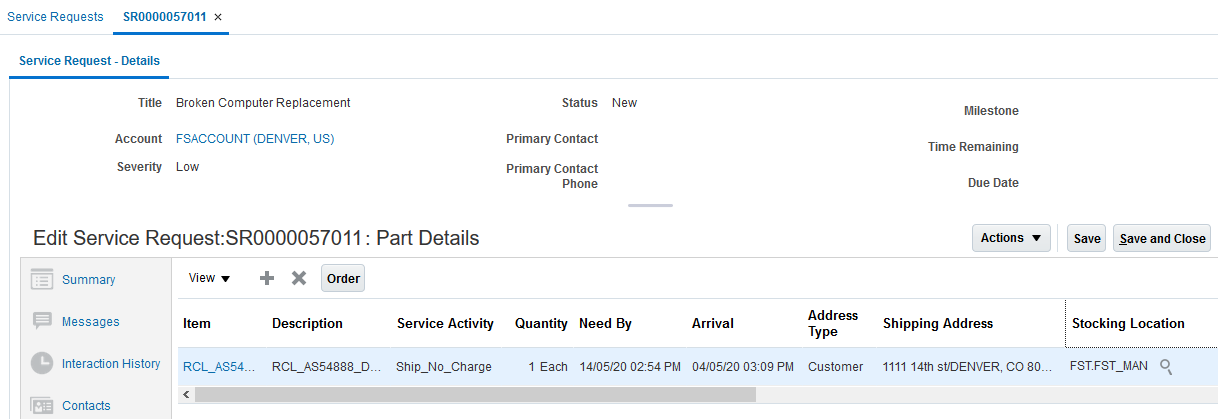
Task: Click the Stocking Location column header
Action: pos(1128,324)
